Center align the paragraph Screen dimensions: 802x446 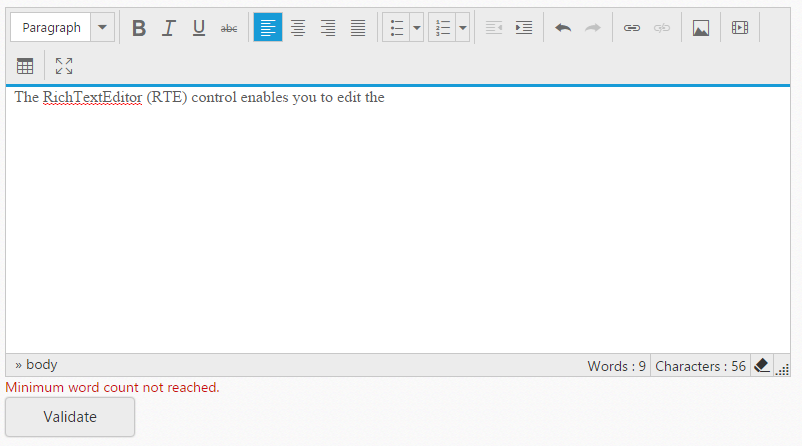tap(298, 28)
